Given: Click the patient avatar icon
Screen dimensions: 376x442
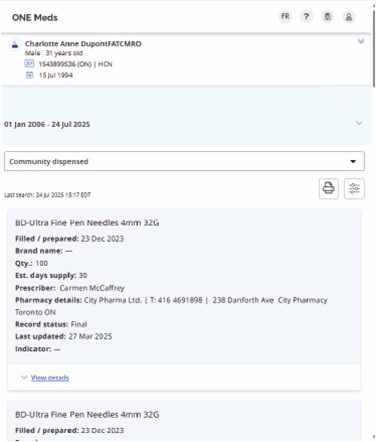Looking at the screenshot, I should [15, 44].
